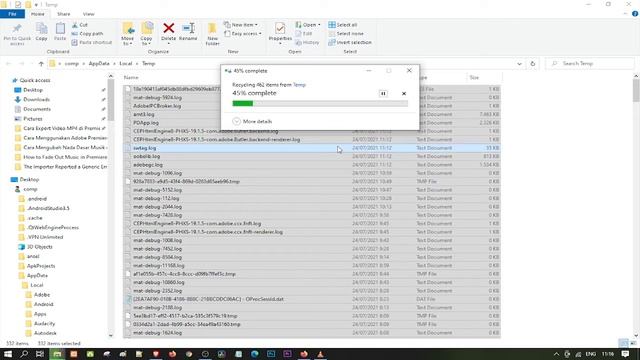
Task: Open the notification center icon
Action: pos(625,354)
